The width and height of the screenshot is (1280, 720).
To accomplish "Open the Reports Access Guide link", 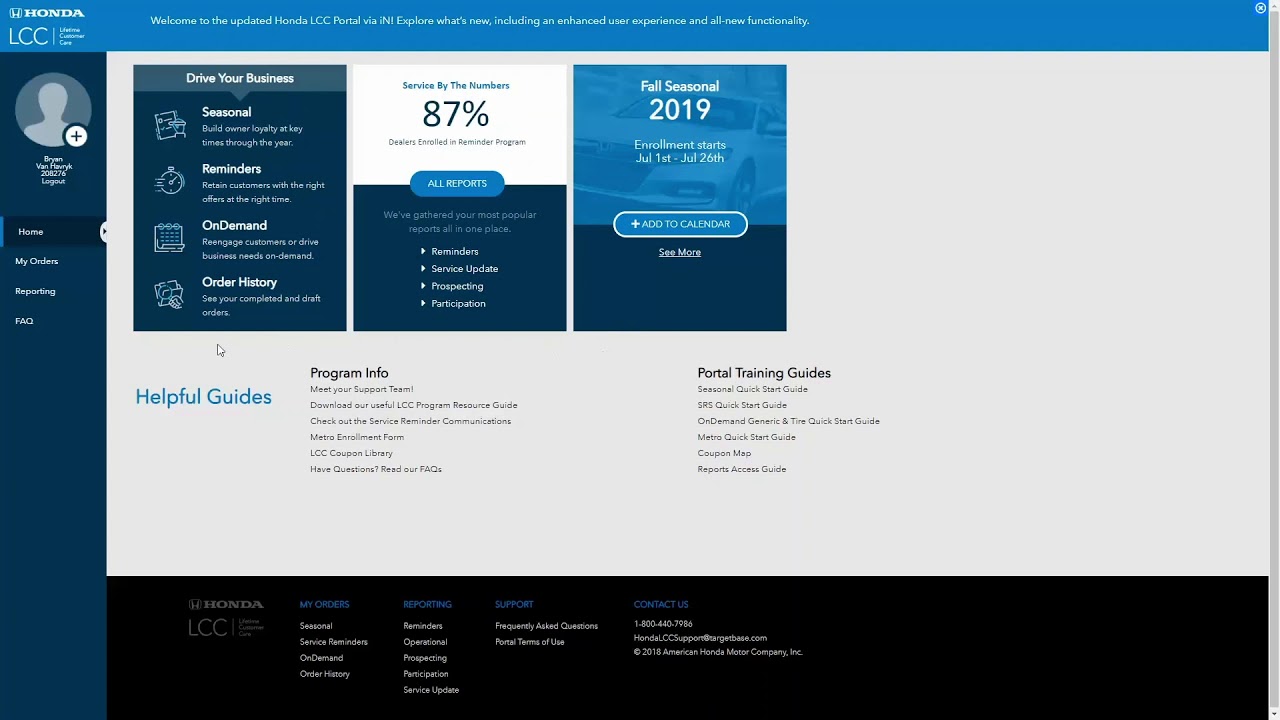I will (741, 469).
